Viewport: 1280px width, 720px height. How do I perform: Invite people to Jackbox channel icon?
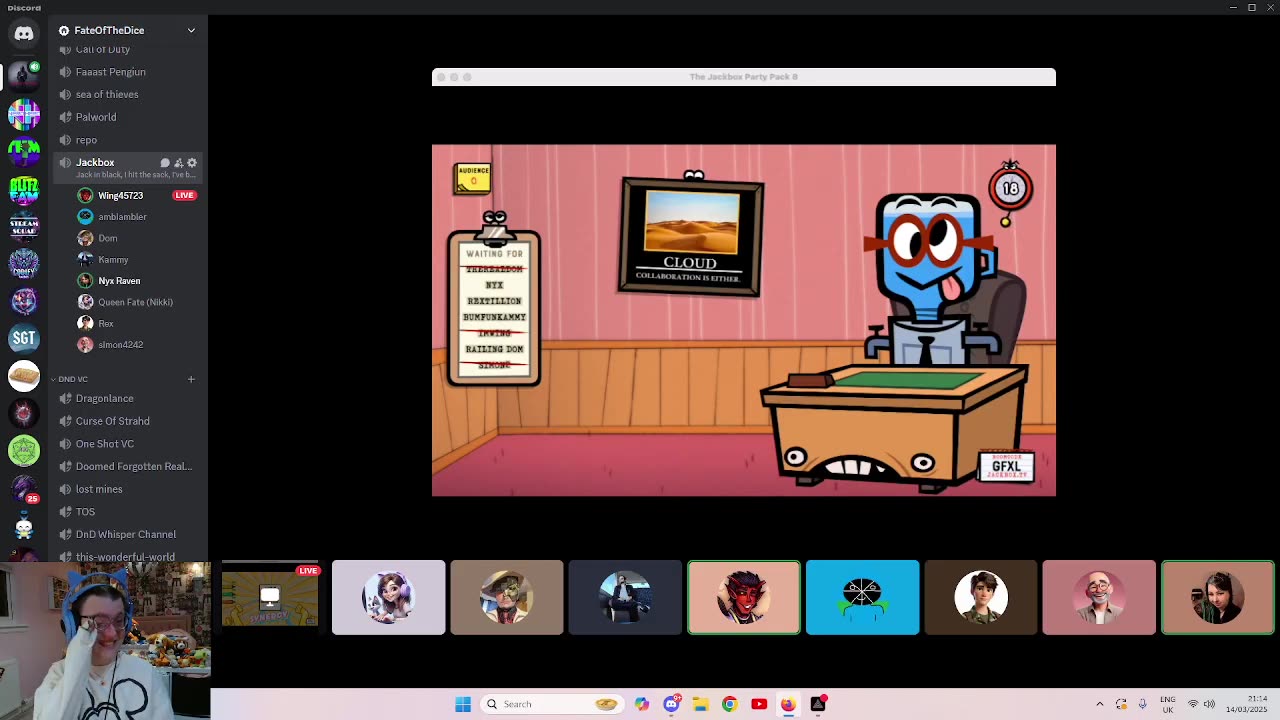(x=178, y=163)
